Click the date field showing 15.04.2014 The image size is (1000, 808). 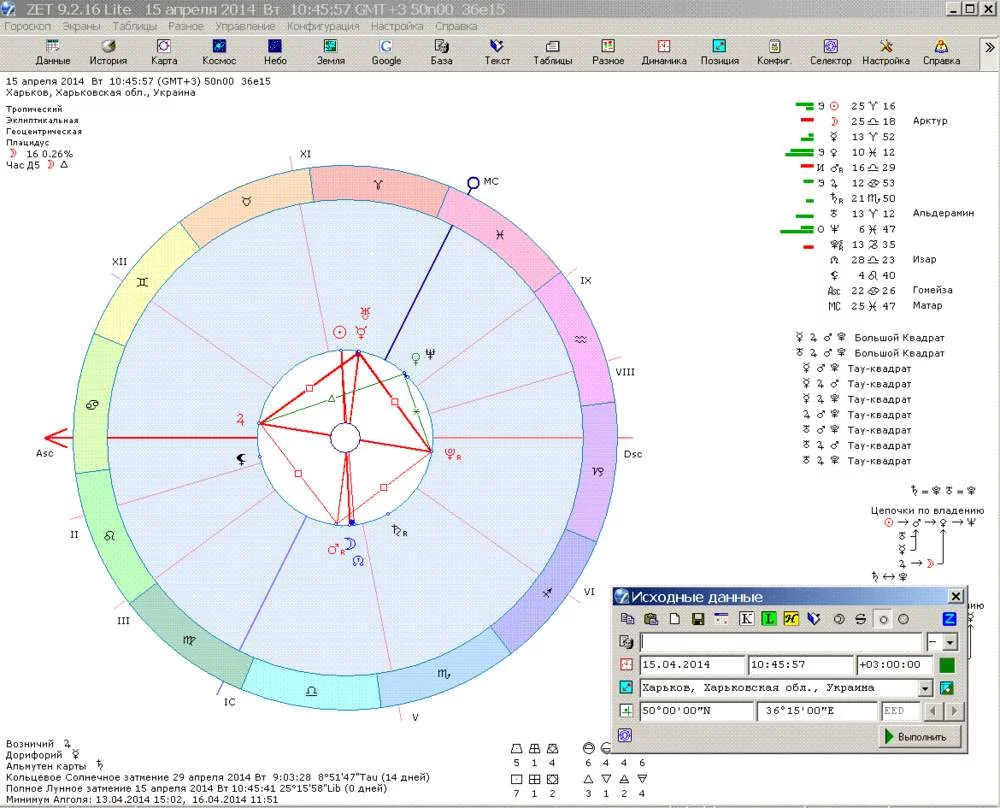click(692, 665)
